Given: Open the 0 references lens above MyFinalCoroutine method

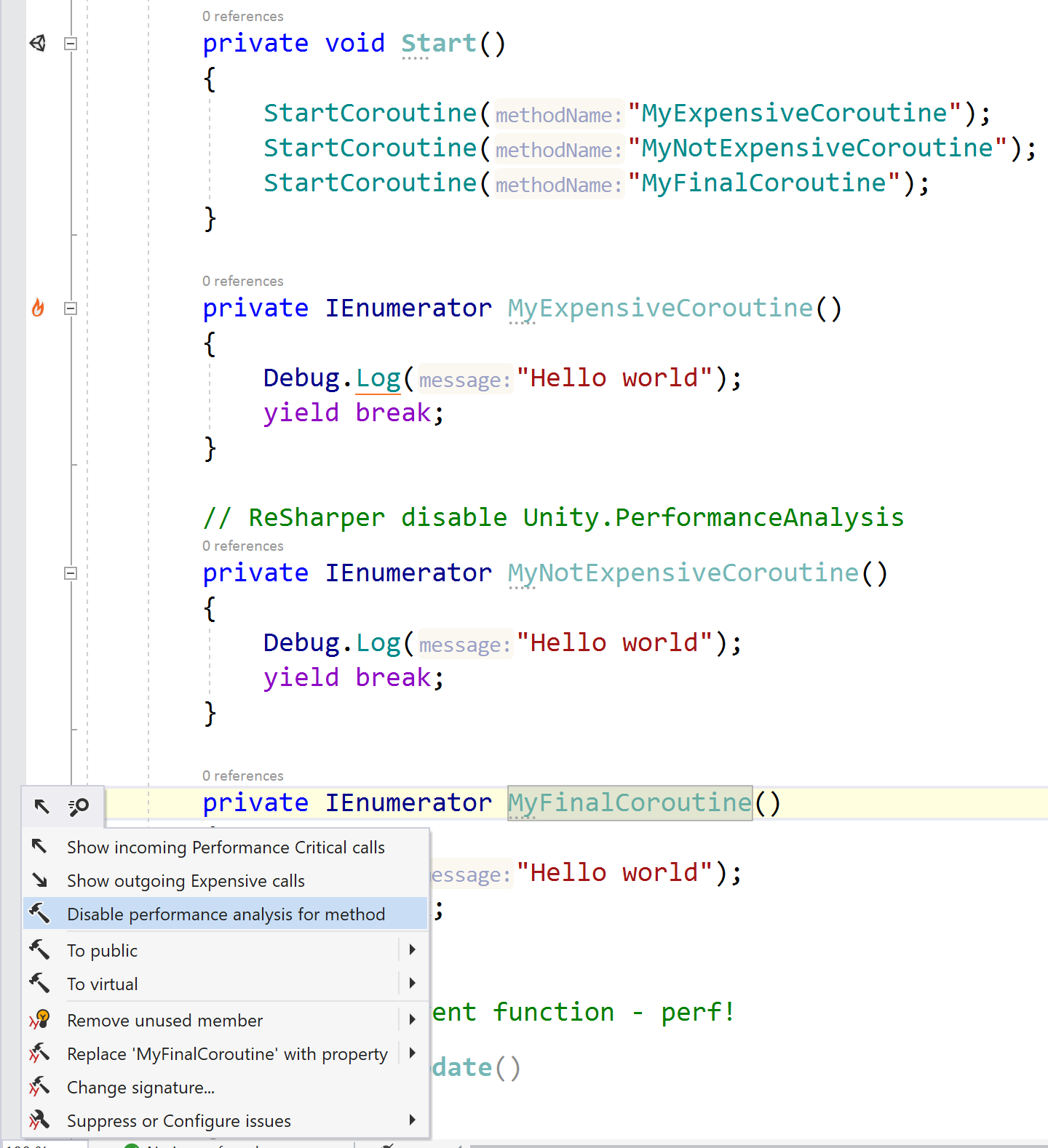Looking at the screenshot, I should coord(243,776).
